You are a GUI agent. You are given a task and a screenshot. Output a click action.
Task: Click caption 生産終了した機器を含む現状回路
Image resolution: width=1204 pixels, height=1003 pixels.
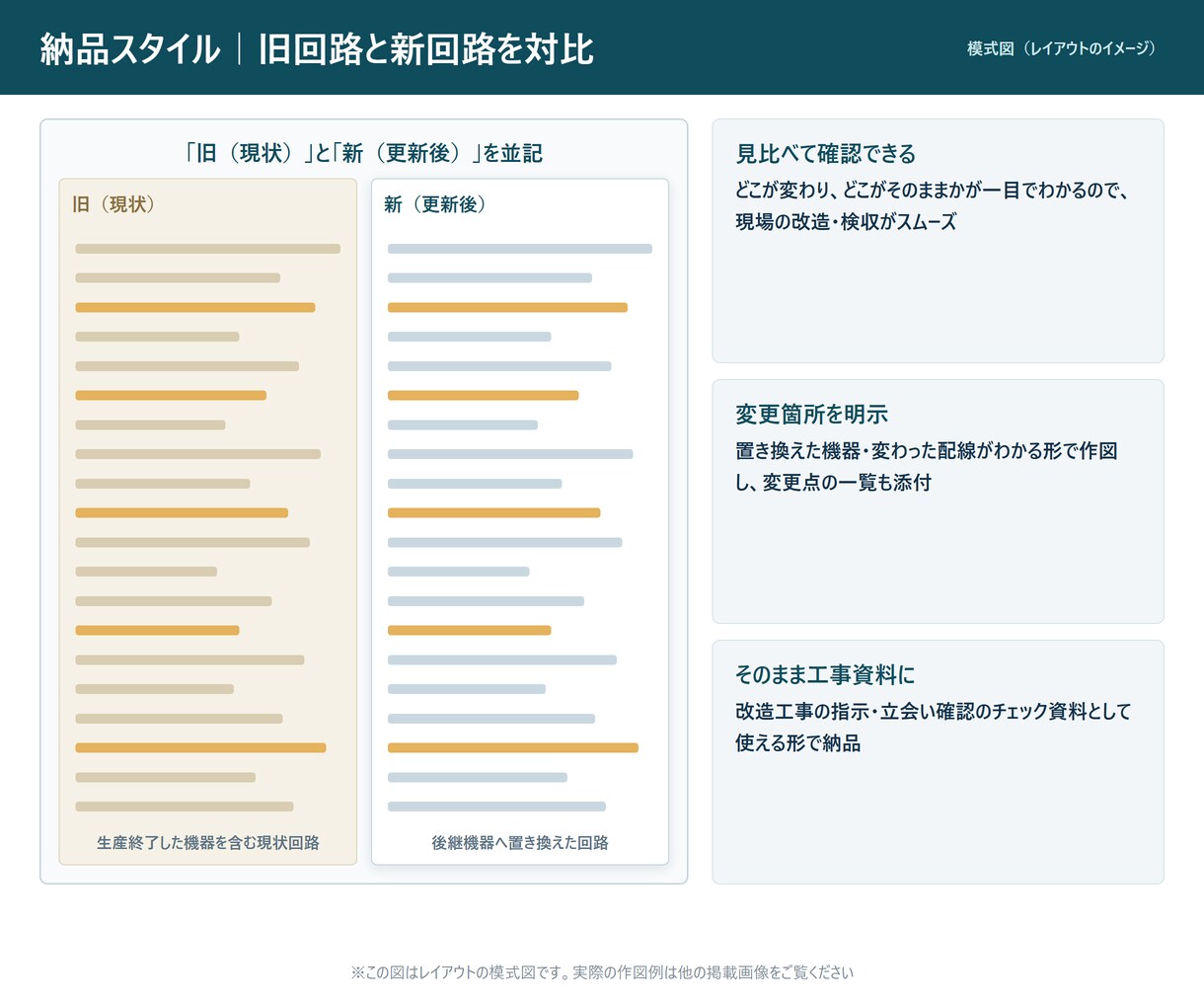[x=208, y=842]
